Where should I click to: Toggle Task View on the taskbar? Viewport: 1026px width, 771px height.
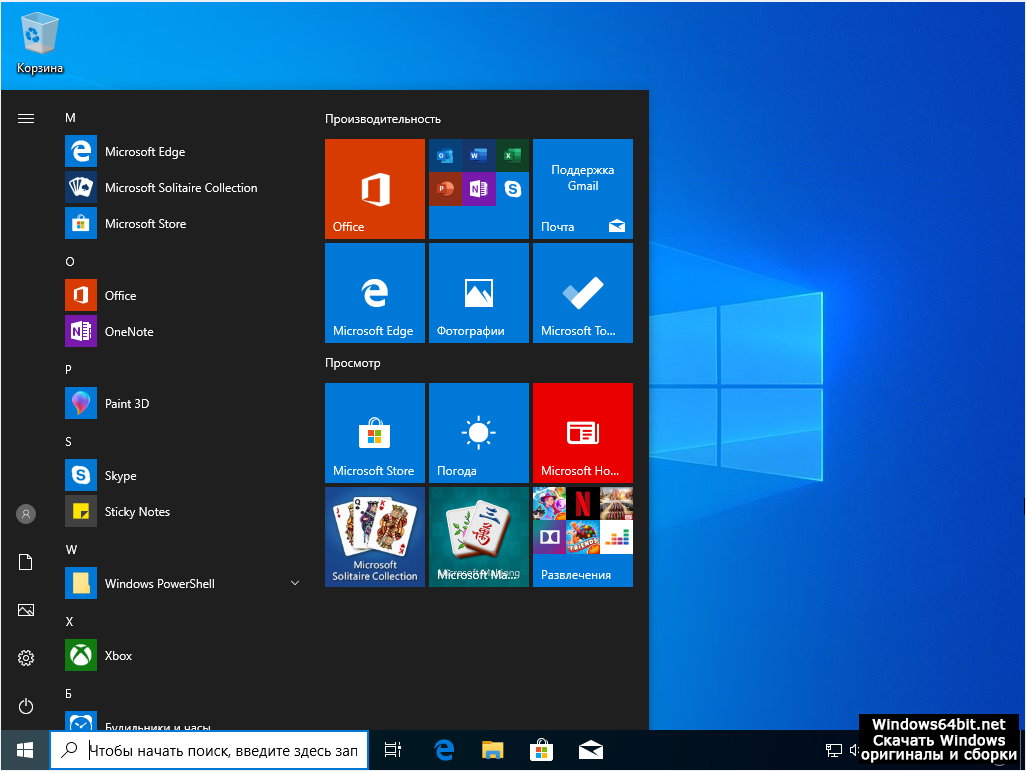tap(393, 750)
